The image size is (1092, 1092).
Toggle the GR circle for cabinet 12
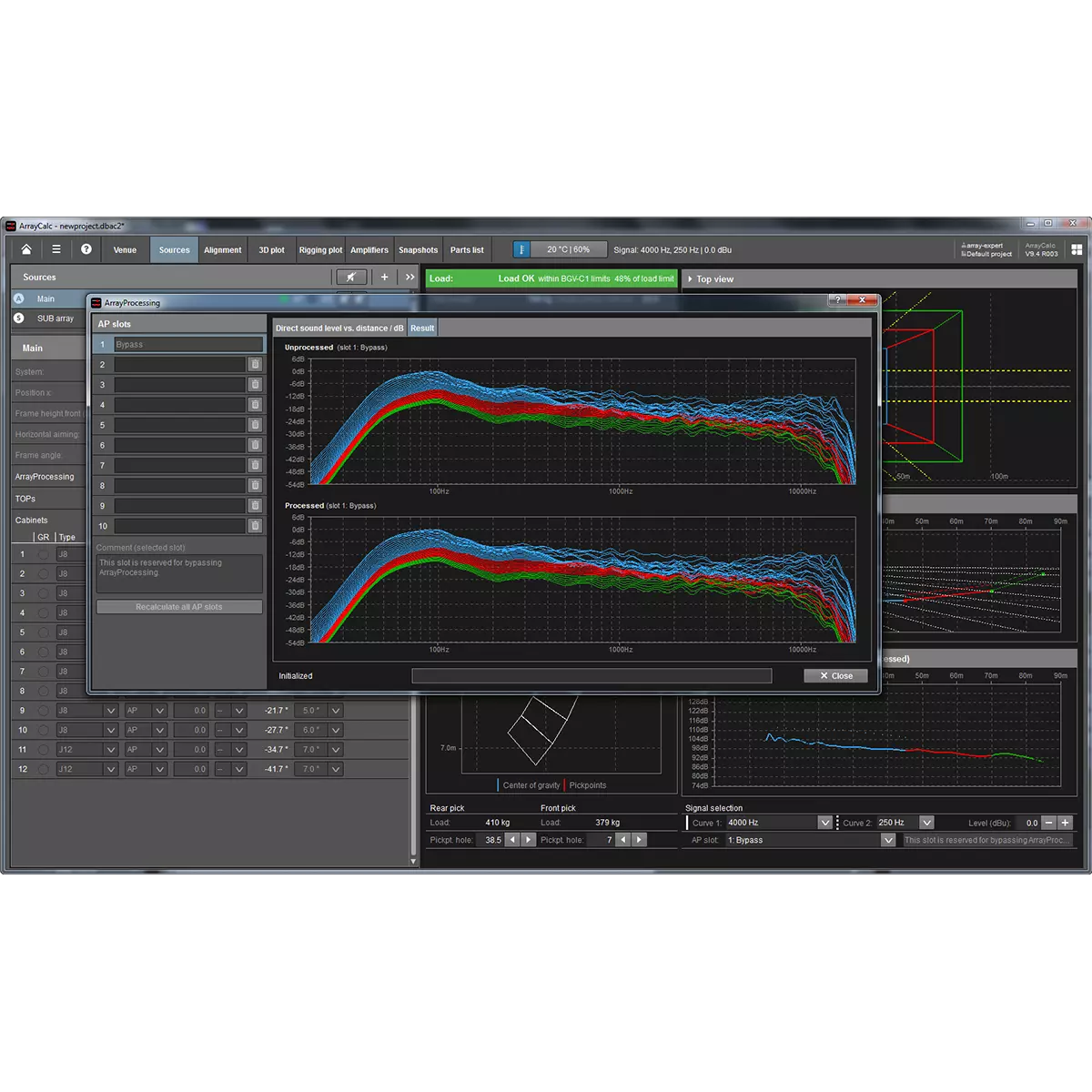pos(43,769)
